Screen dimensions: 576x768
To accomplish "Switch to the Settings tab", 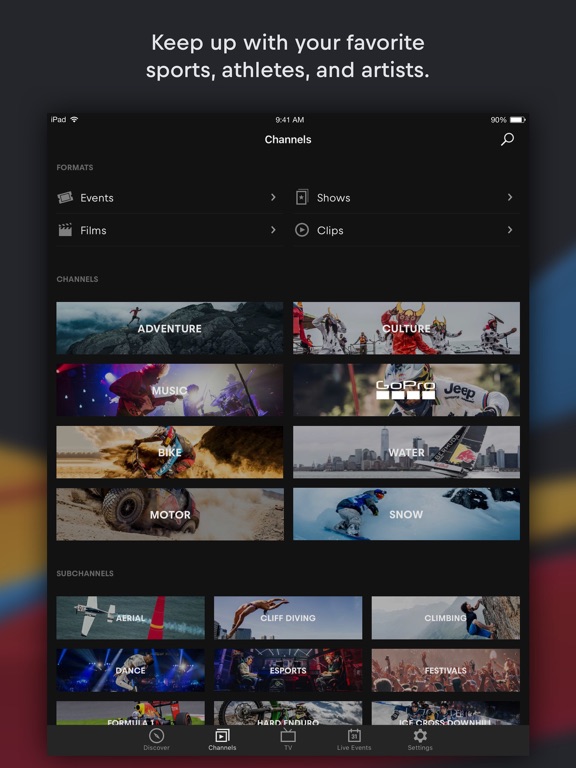I will coord(420,740).
